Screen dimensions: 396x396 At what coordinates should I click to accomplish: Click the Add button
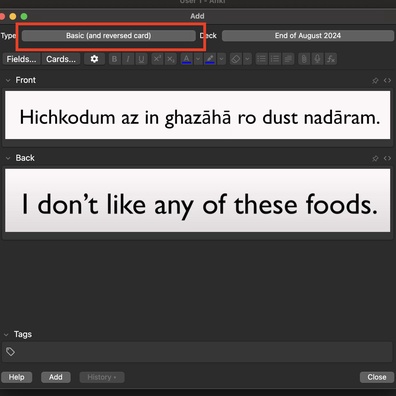(x=56, y=377)
